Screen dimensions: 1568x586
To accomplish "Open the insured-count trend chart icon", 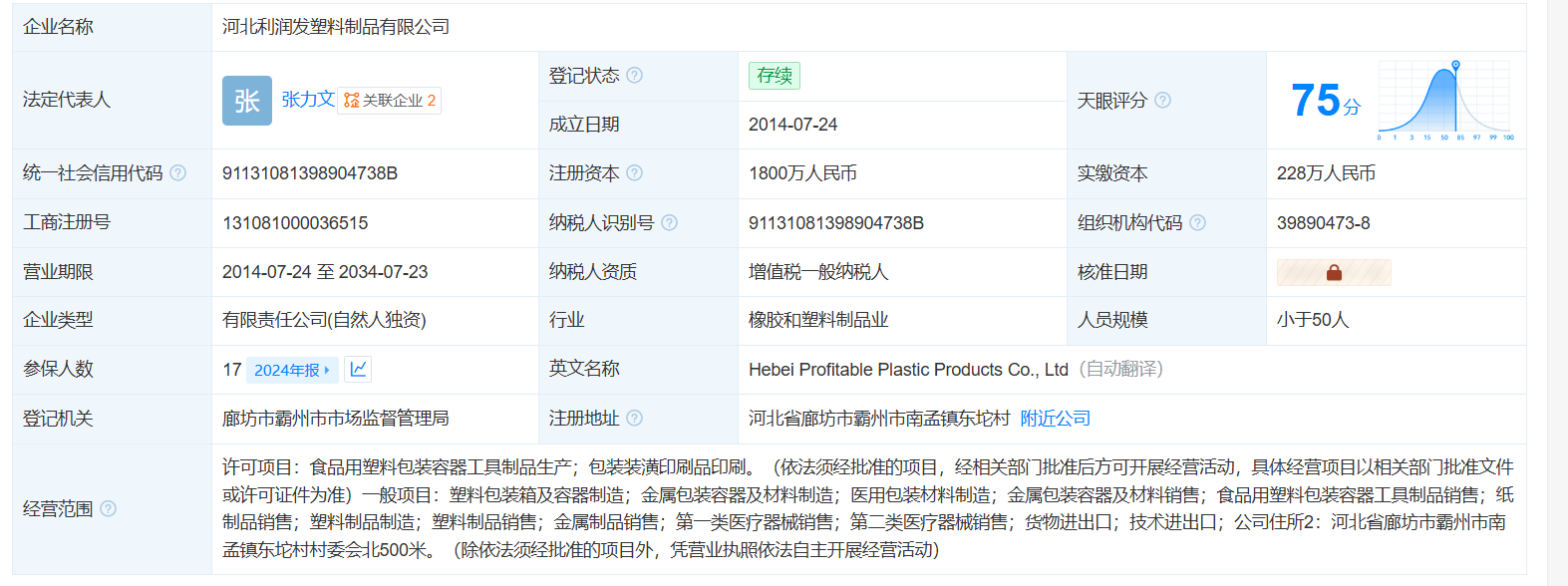I will pyautogui.click(x=358, y=370).
